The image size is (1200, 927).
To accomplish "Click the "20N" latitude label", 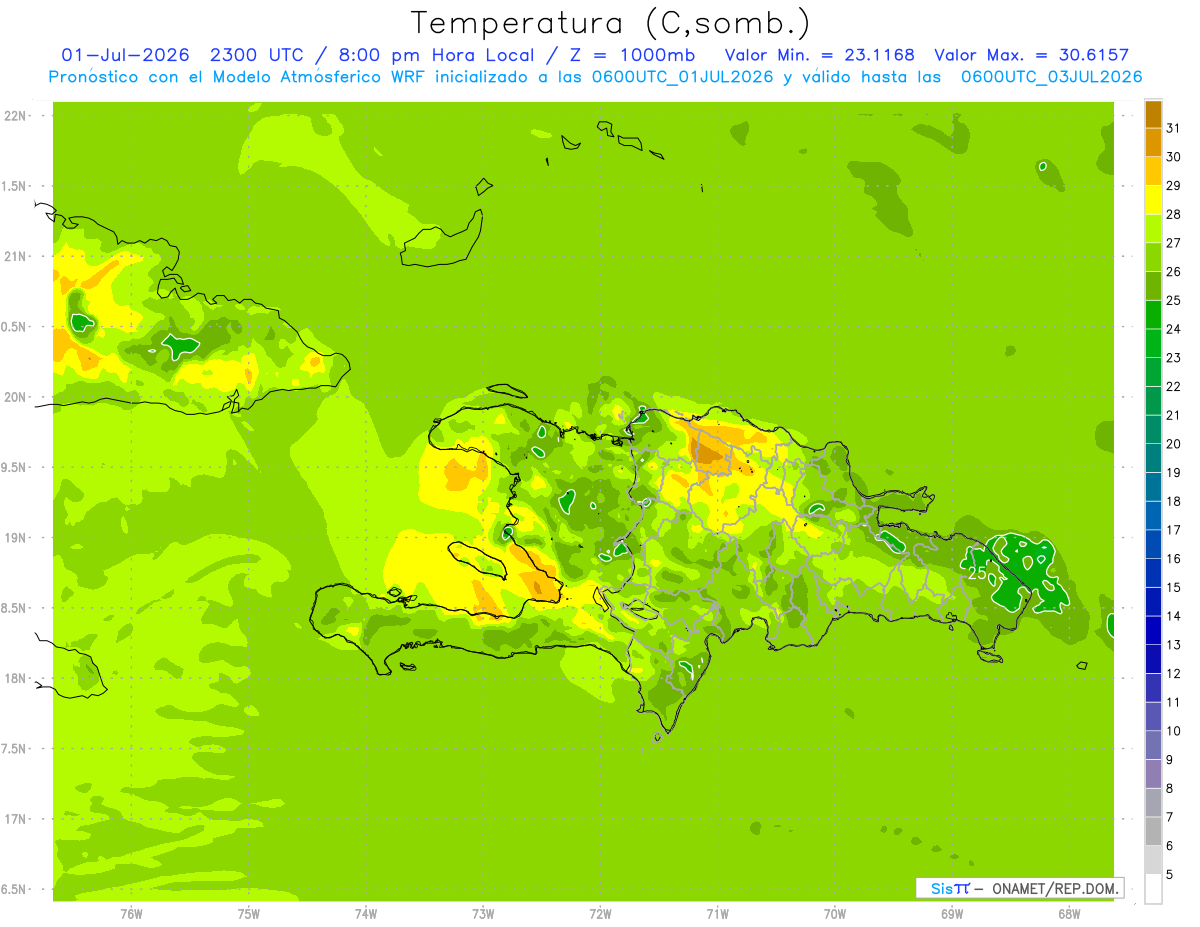I will [x=15, y=397].
